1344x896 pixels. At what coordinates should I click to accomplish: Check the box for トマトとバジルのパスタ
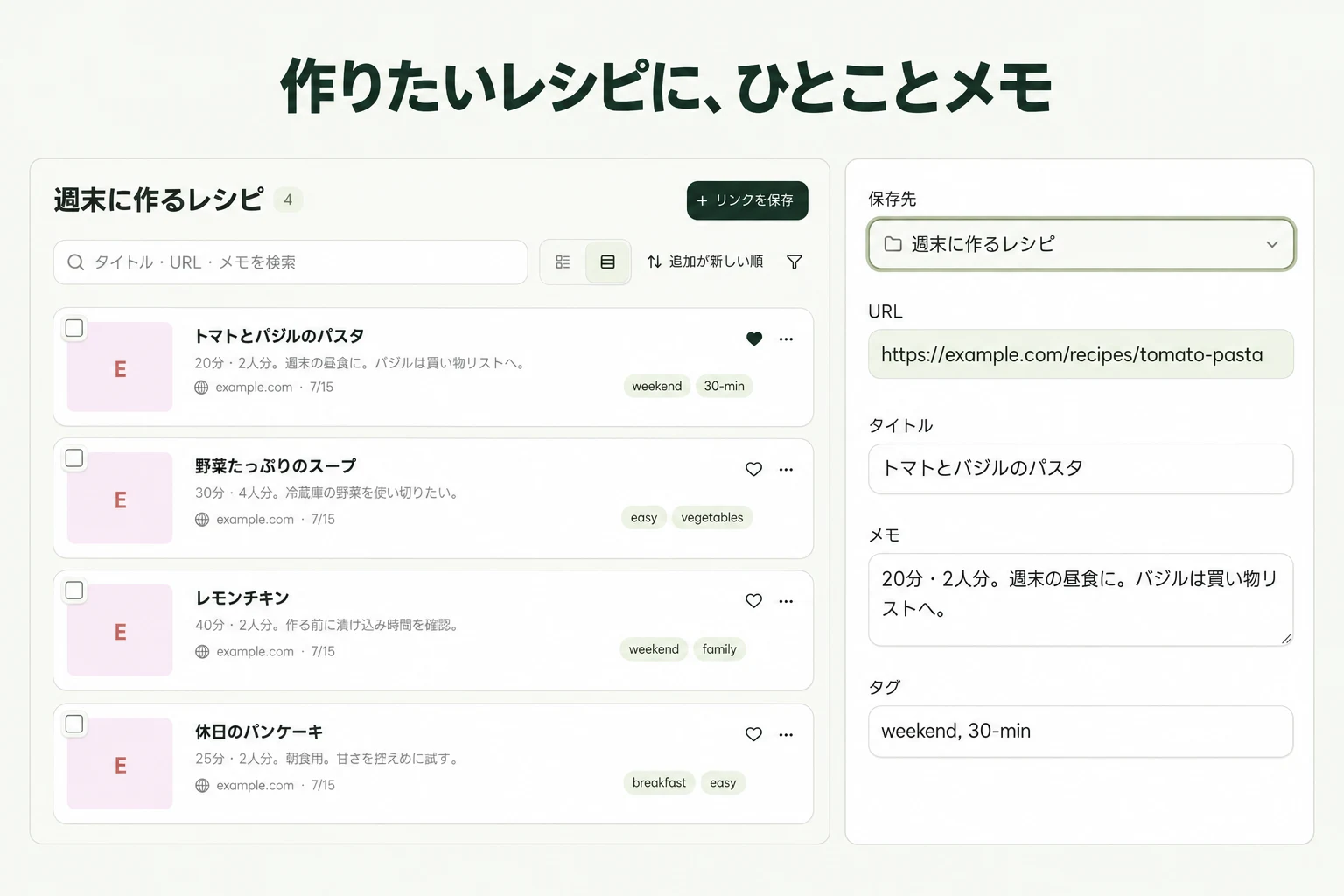[74, 328]
